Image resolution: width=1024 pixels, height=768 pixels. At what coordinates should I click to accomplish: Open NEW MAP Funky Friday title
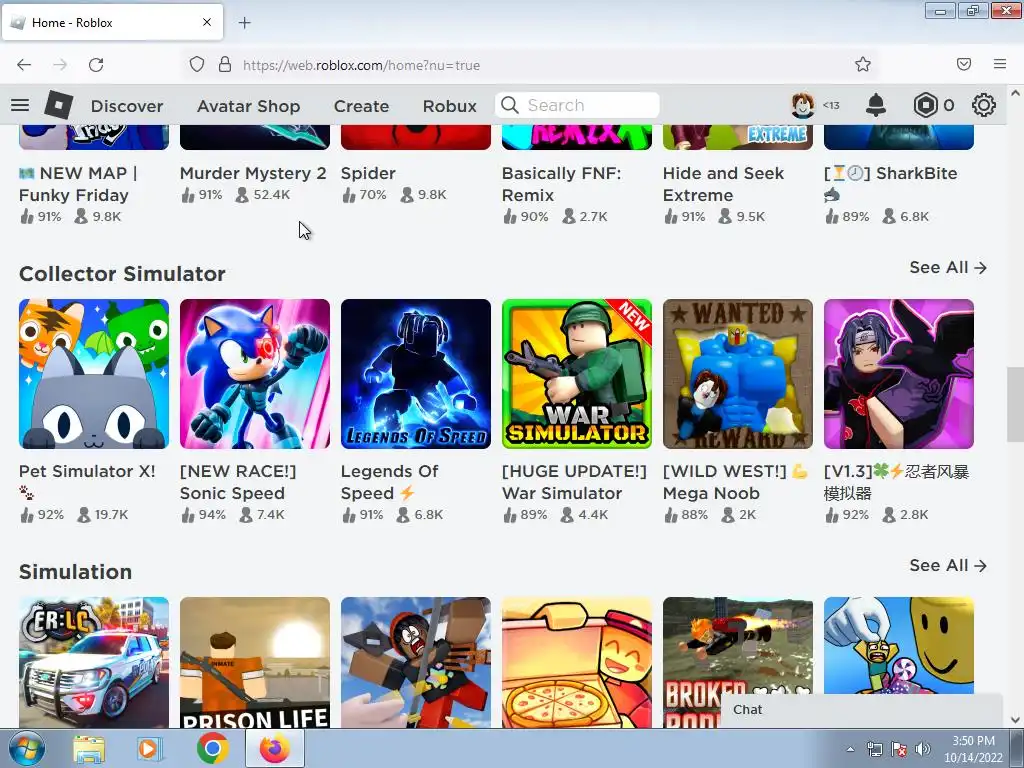click(x=78, y=184)
